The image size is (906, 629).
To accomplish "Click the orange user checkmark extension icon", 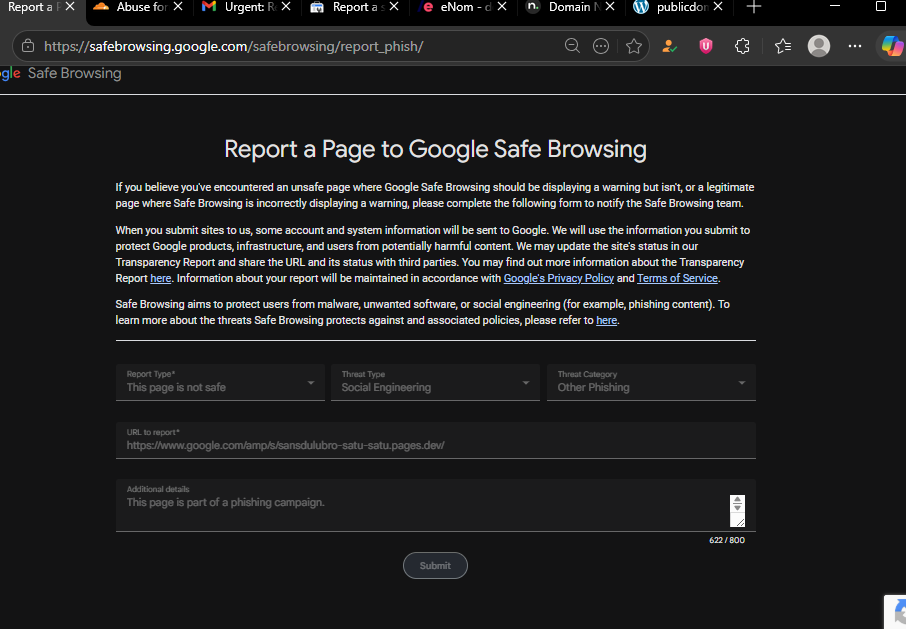I will [x=669, y=46].
